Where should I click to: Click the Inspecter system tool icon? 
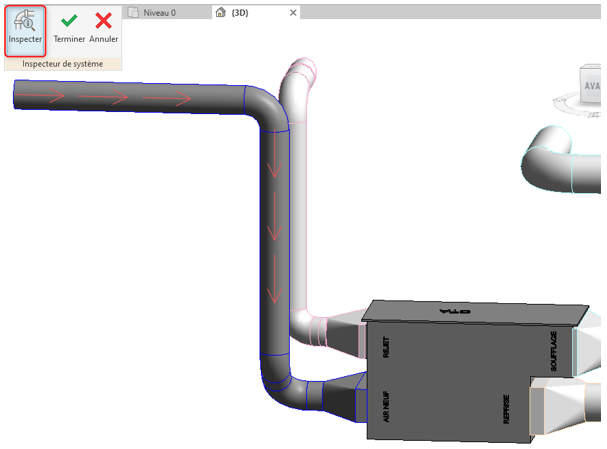pos(25,28)
